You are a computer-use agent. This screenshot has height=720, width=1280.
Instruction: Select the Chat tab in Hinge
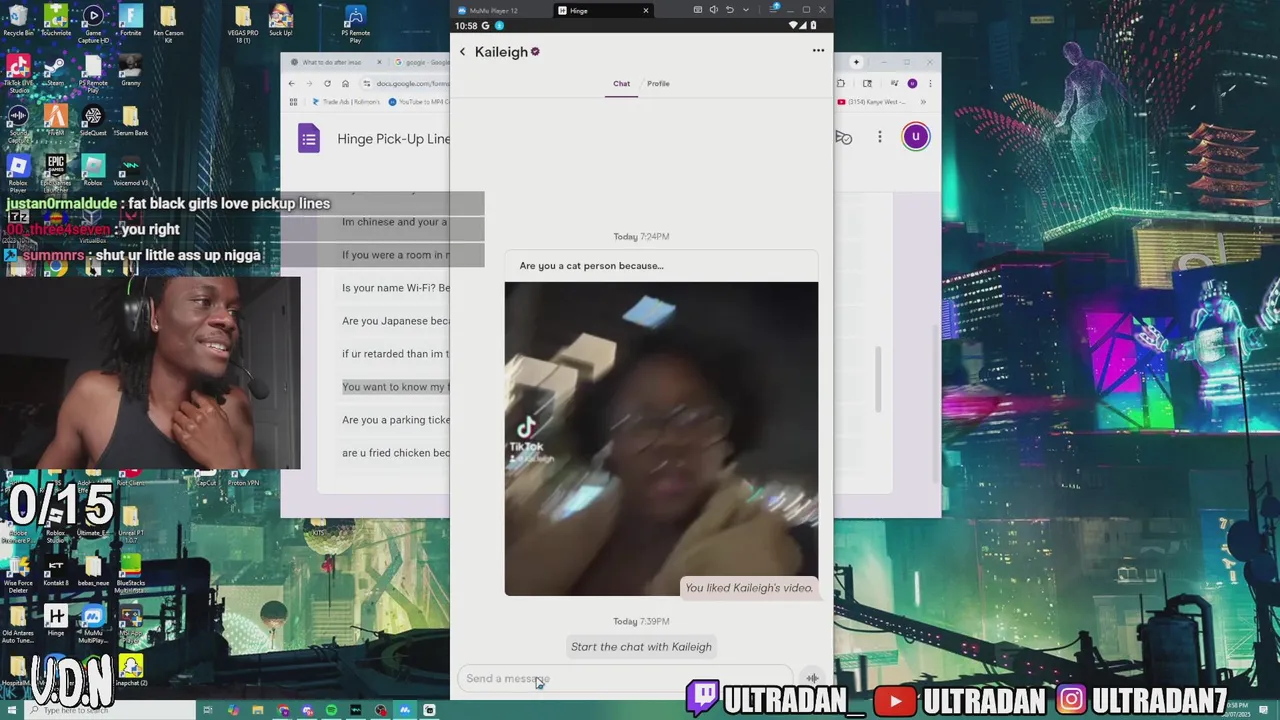[621, 84]
